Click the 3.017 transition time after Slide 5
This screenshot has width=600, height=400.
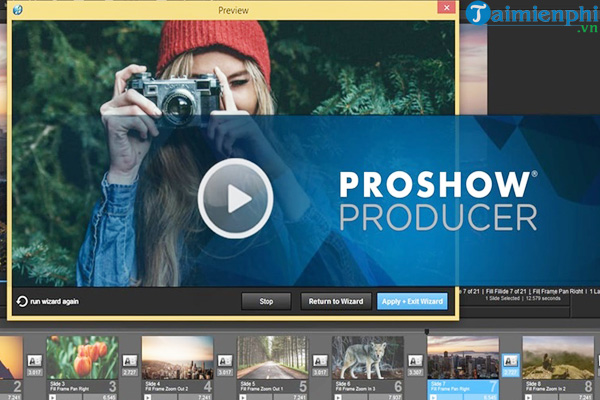320,372
